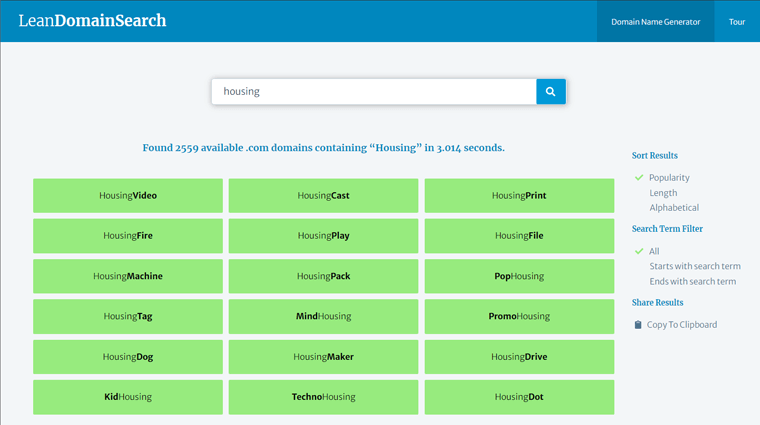Filter by Ends with search term
760x425 pixels.
point(692,281)
